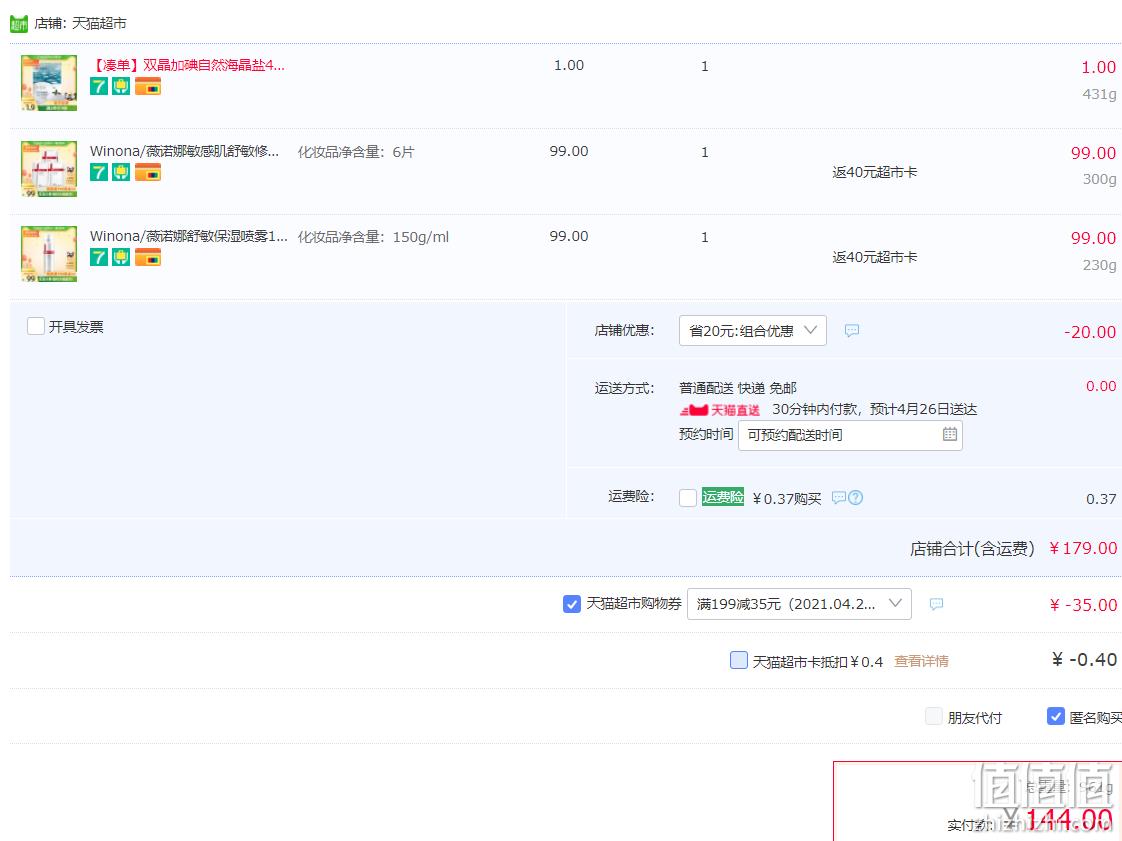
Task: Expand the 满199减35元 coupon dropdown
Action: click(799, 604)
